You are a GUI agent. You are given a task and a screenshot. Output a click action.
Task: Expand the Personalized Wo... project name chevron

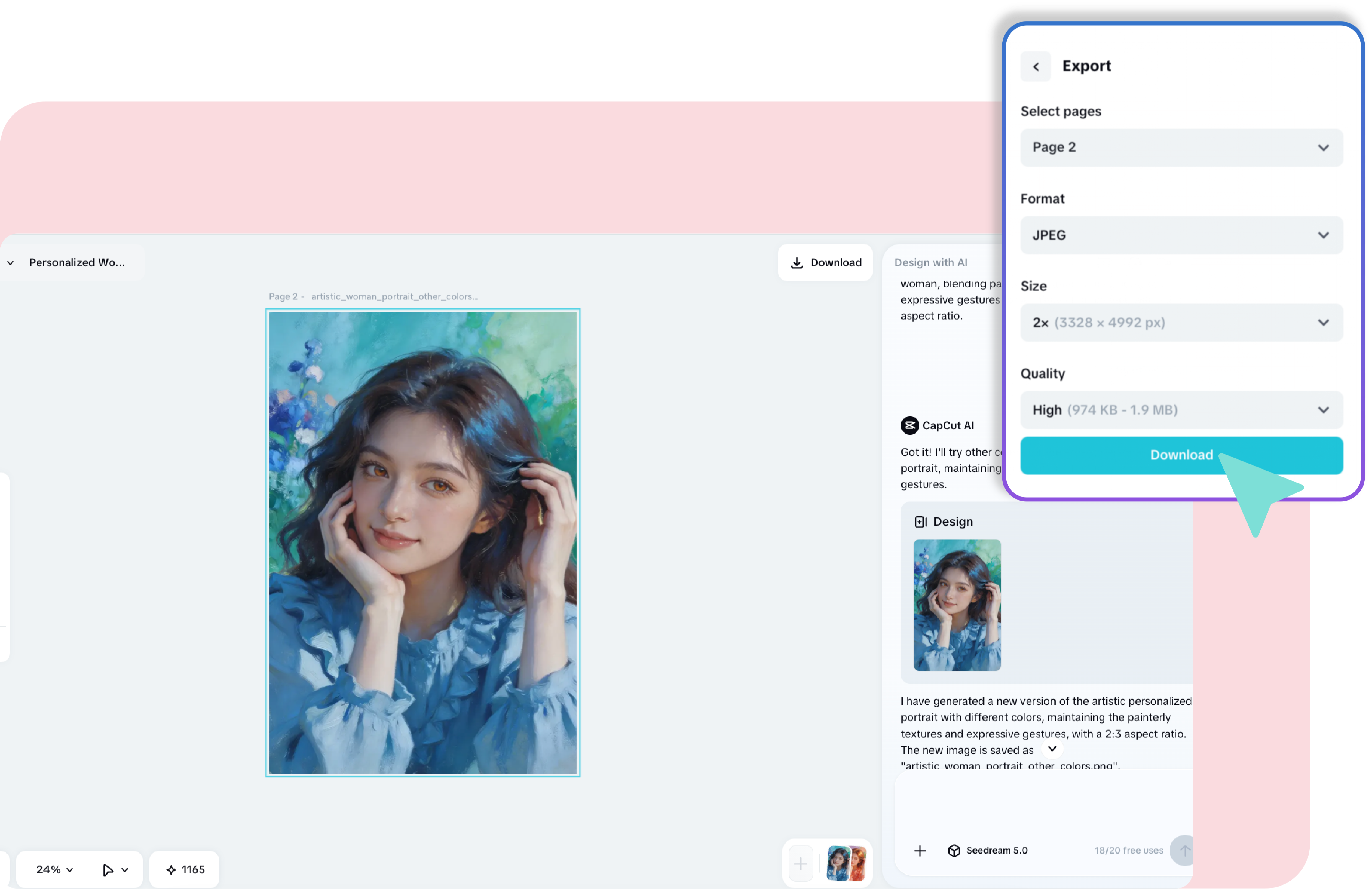[11, 263]
